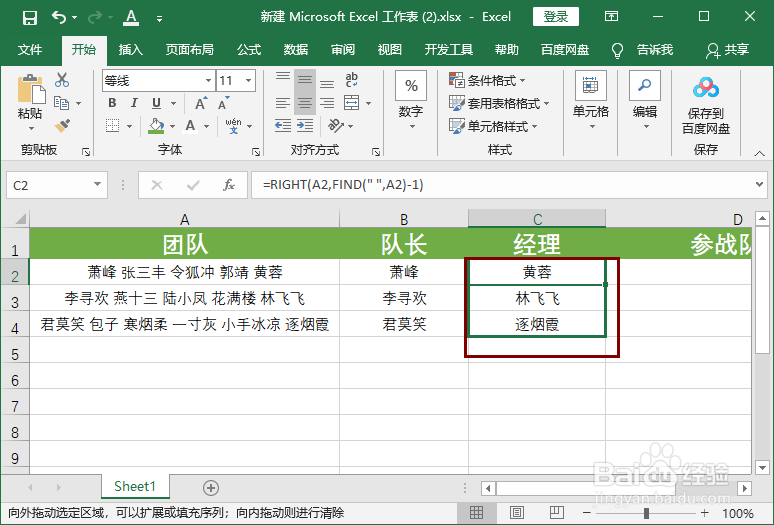Align cell text to the right

pos(327,103)
